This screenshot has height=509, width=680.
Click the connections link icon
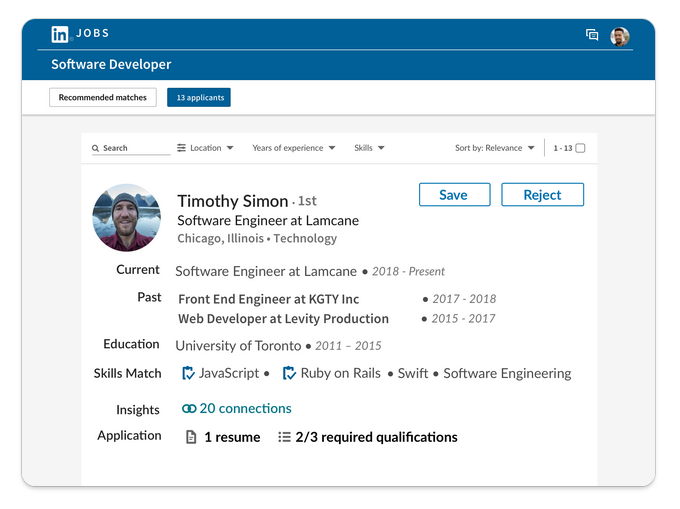click(x=189, y=408)
